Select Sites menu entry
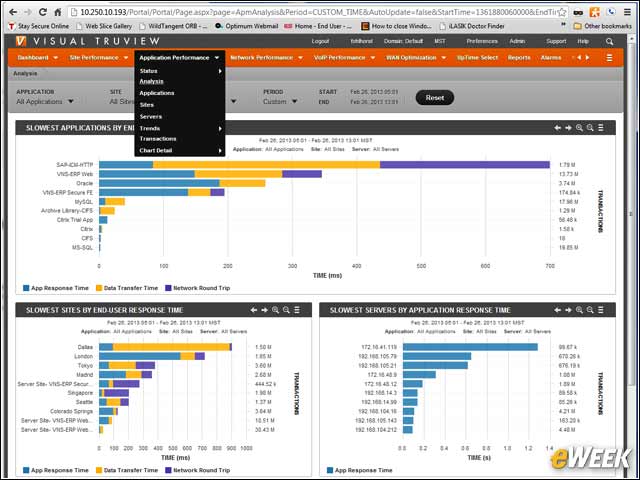Viewport: 640px width, 480px height. (x=147, y=105)
